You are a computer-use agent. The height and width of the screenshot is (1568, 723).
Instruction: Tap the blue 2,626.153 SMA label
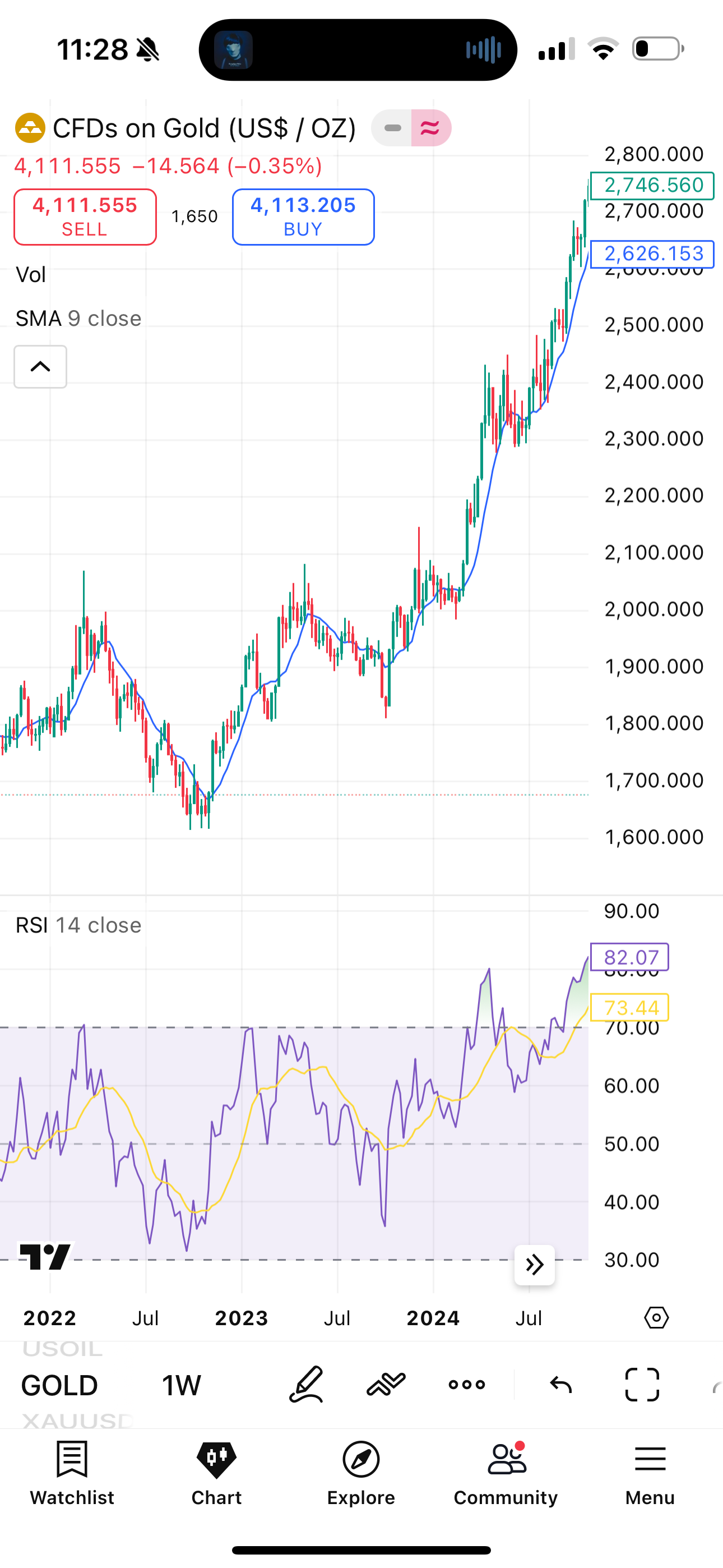(652, 254)
